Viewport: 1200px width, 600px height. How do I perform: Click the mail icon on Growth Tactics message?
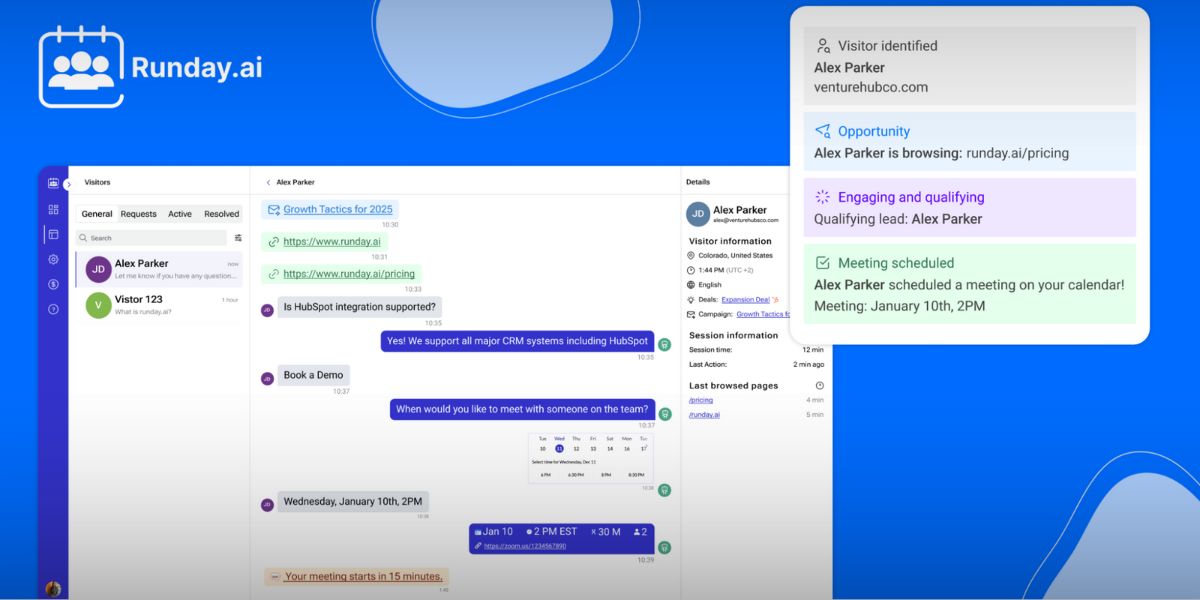tap(274, 210)
